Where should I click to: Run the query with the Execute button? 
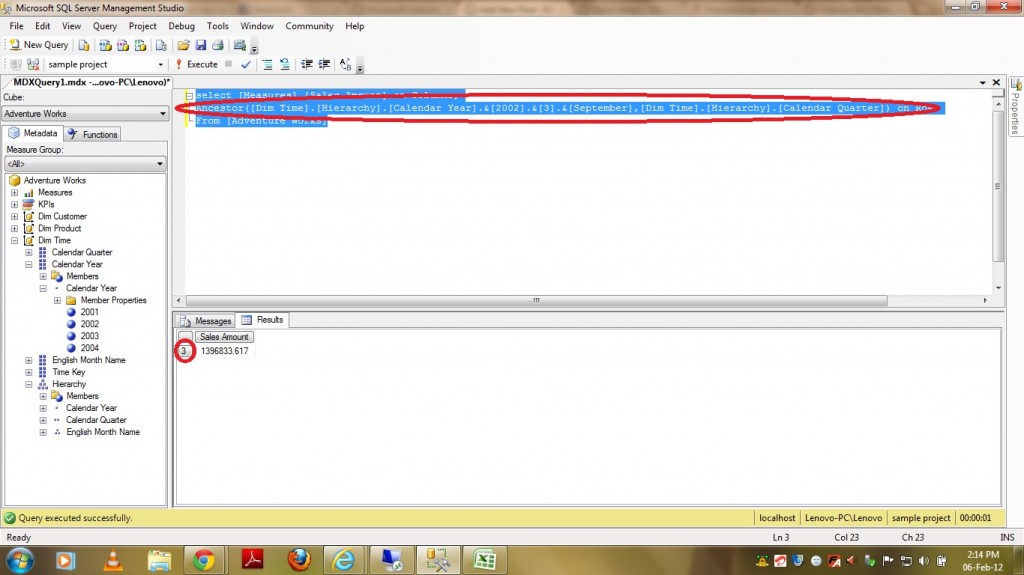pyautogui.click(x=196, y=64)
